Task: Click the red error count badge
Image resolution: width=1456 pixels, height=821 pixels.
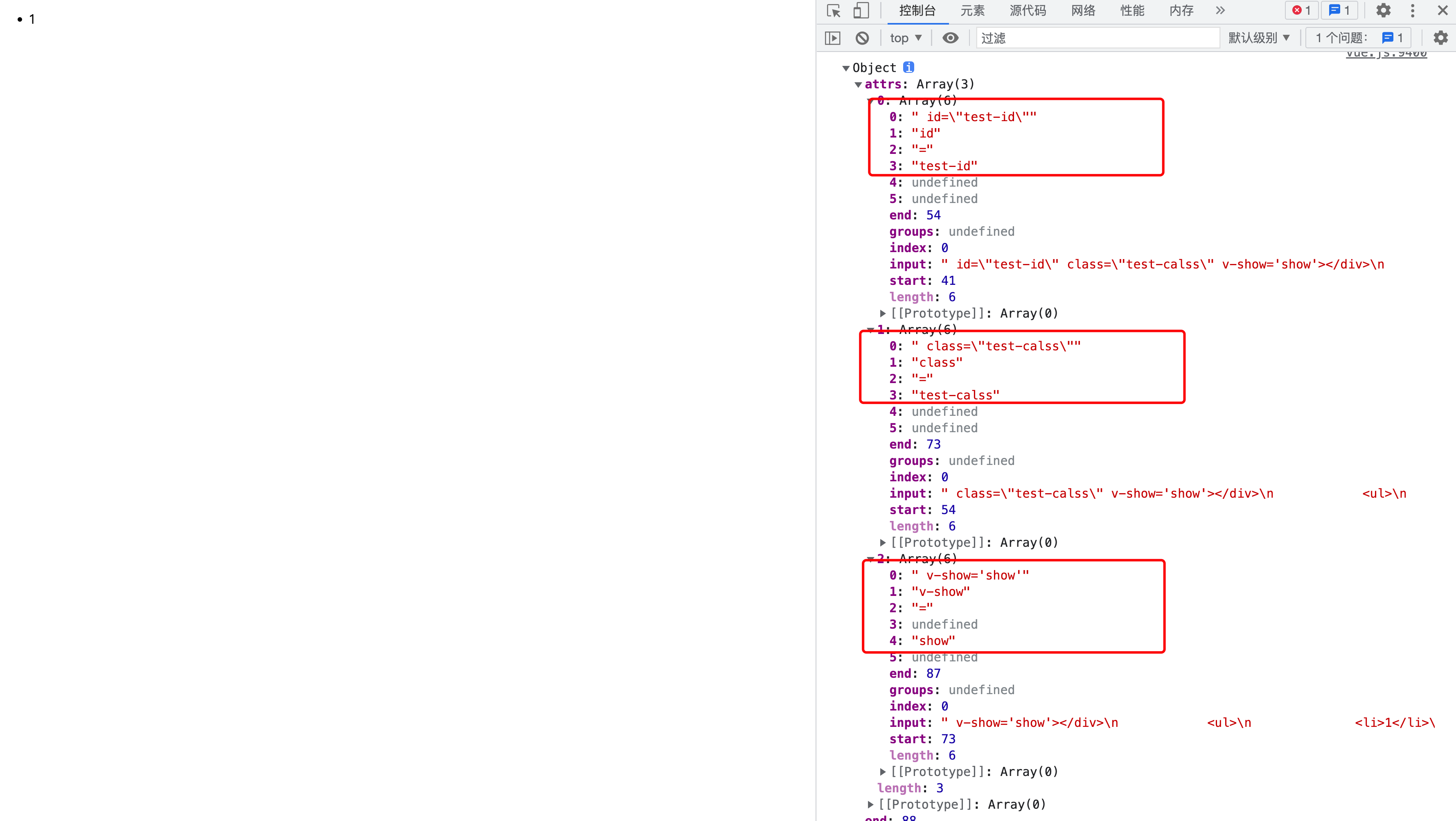Action: click(1302, 11)
